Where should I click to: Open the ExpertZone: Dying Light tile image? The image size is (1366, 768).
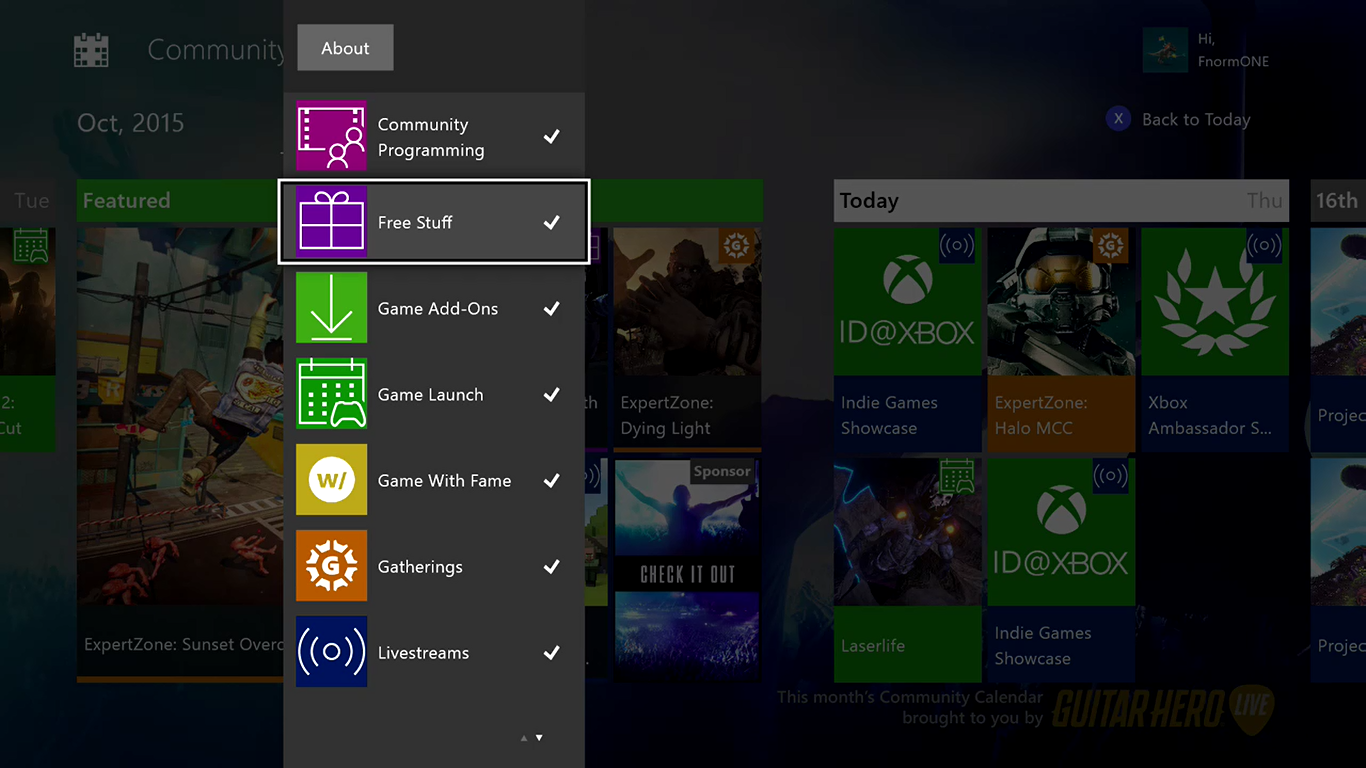click(687, 302)
